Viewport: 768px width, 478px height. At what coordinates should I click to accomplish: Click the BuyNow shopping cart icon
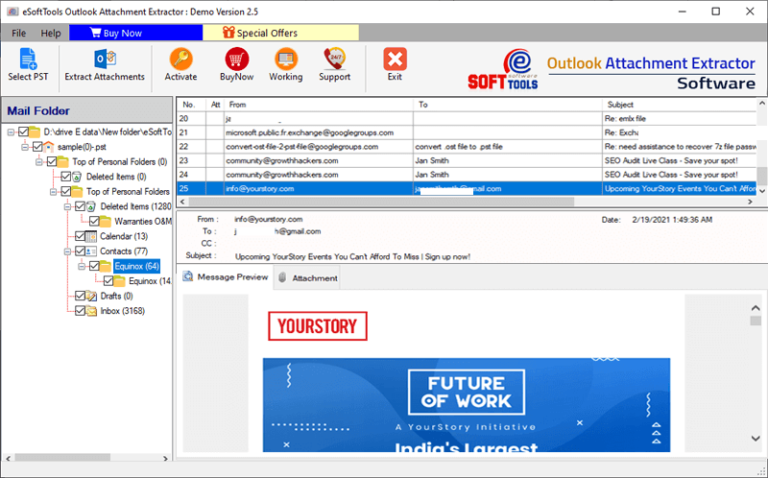[x=237, y=59]
